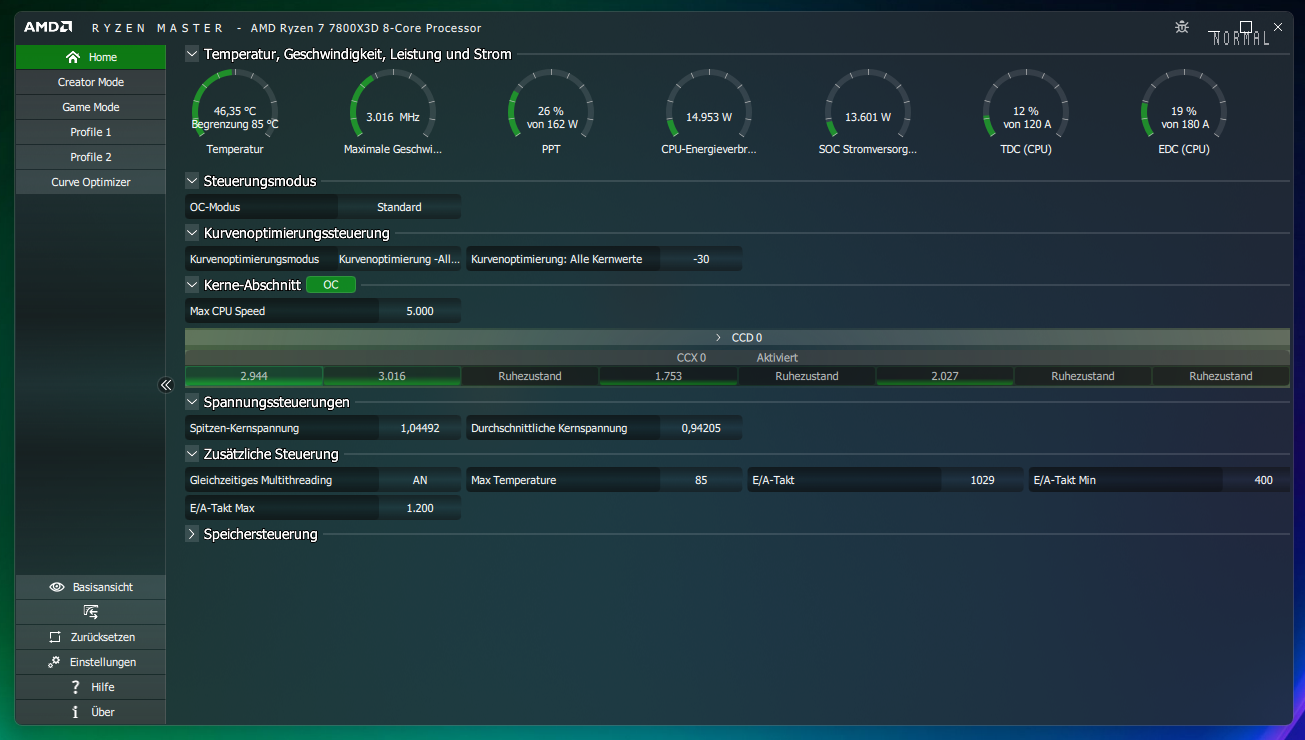Click the Hilfe question mark icon
This screenshot has width=1305, height=740.
[x=75, y=687]
